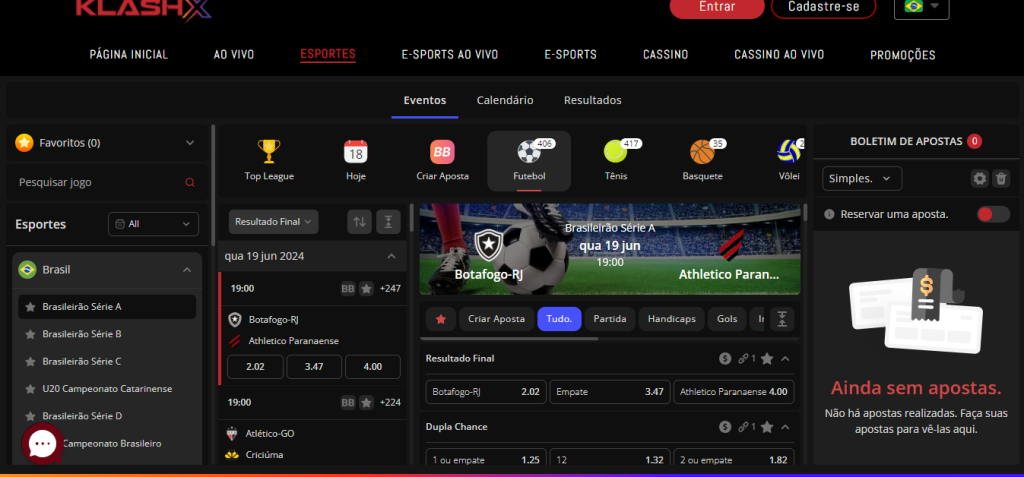This screenshot has width=1024, height=477.
Task: Click the Brasil flag icon in sidebar
Action: point(27,269)
